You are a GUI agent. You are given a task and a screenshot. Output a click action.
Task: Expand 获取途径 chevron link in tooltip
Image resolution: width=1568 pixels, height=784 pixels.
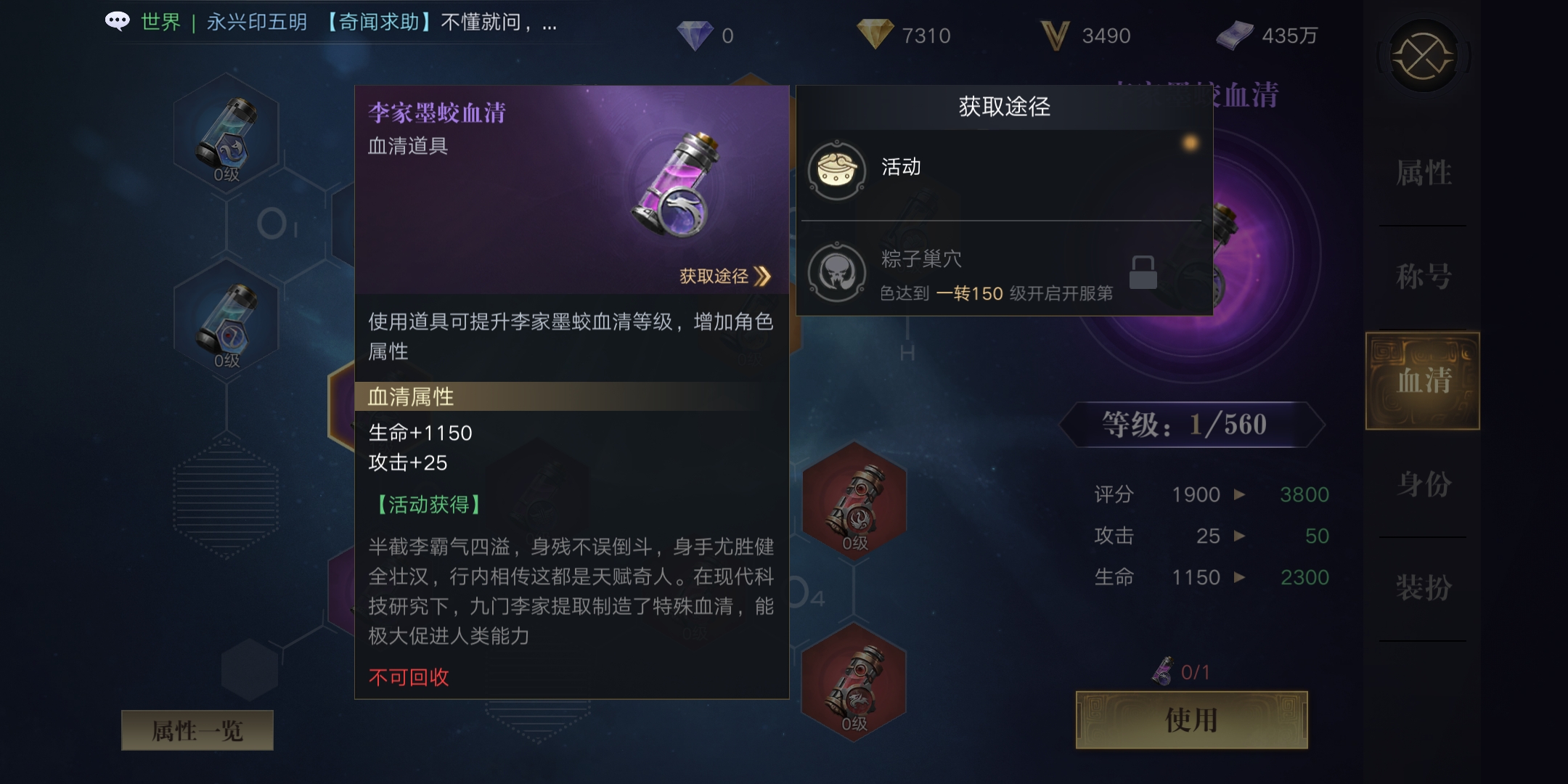(724, 276)
